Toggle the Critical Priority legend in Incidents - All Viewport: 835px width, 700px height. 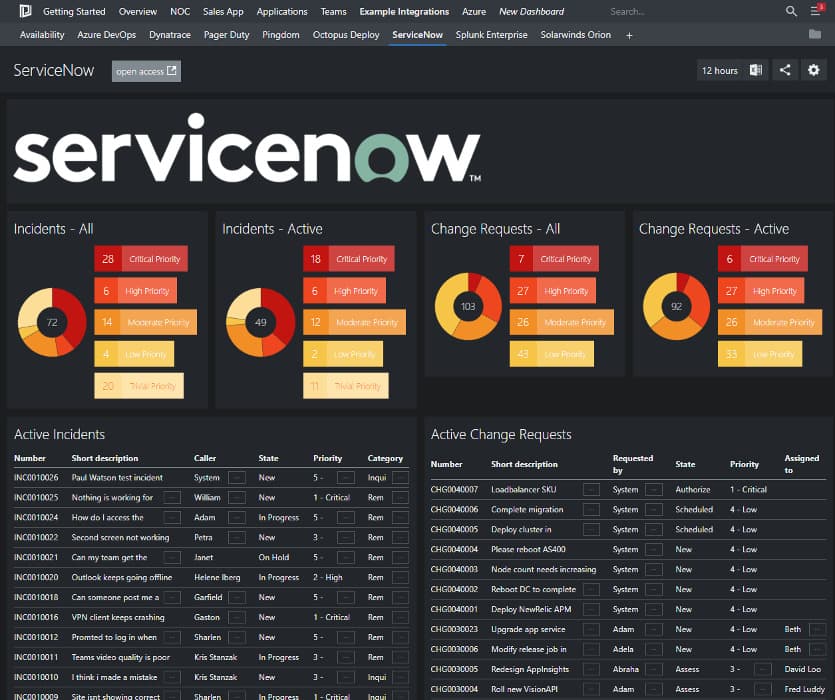(141, 258)
